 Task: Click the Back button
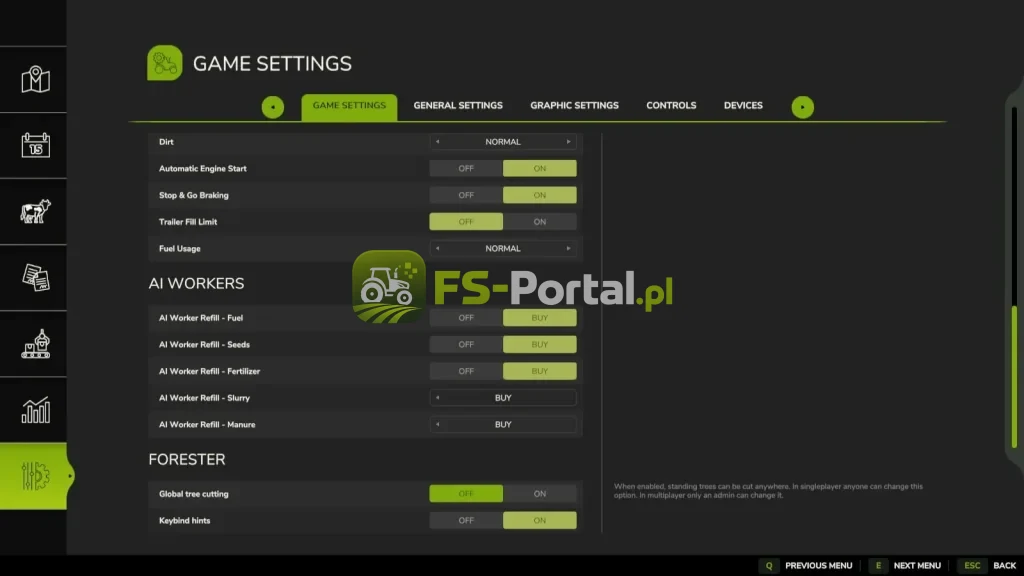[989, 566]
